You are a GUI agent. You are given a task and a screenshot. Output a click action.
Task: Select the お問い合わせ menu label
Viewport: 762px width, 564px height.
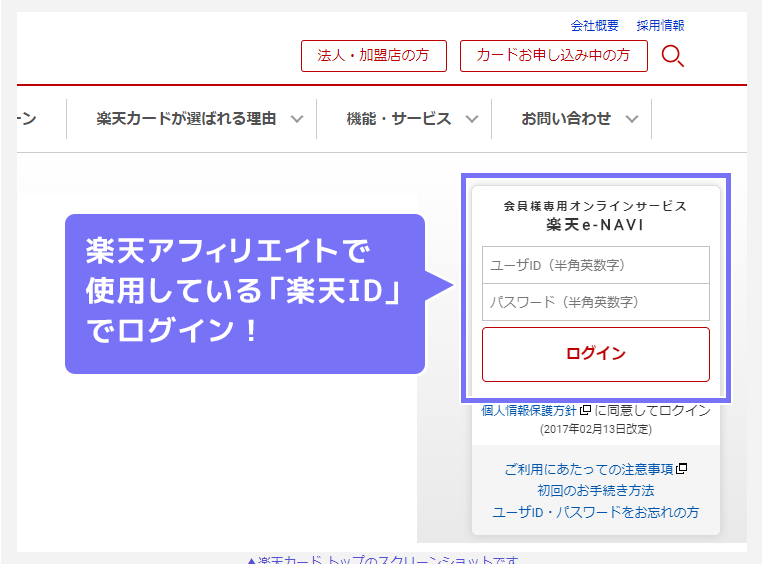[565, 119]
